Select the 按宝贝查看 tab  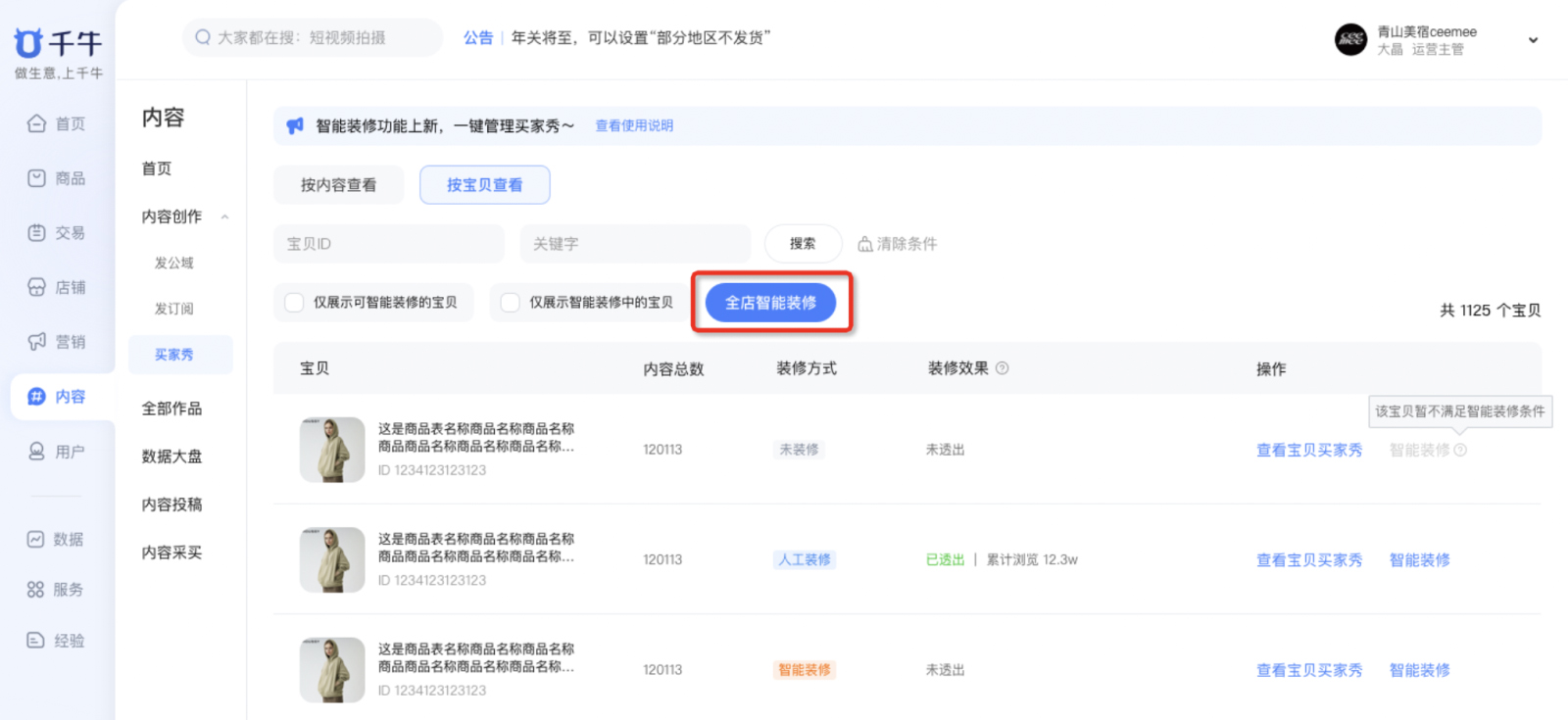(484, 185)
